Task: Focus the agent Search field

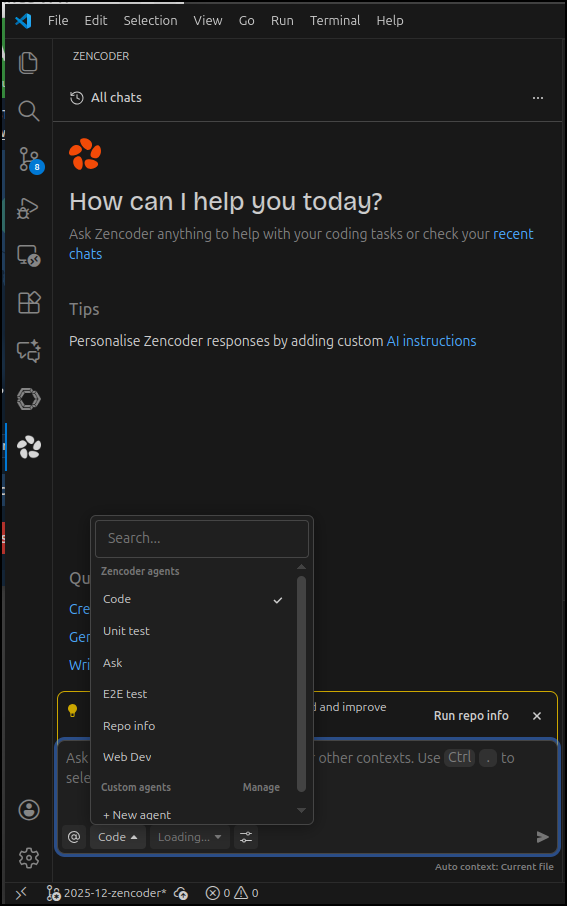Action: coord(202,538)
